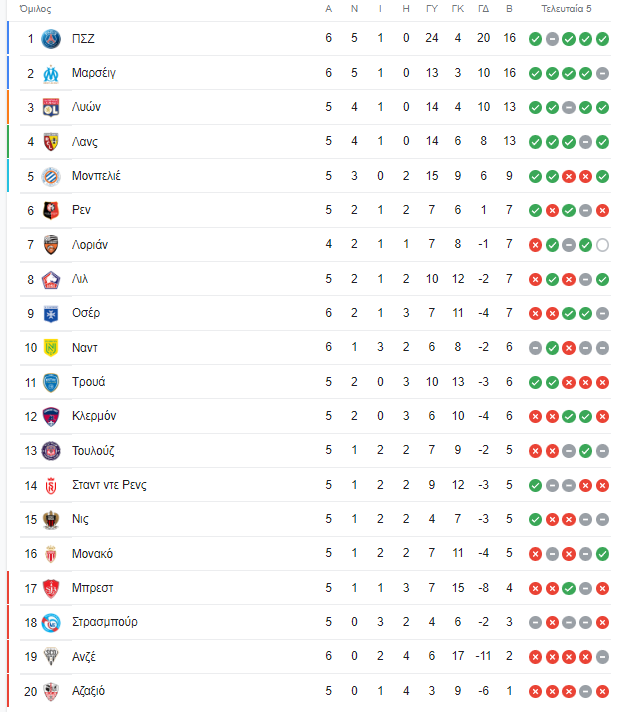Open the Μονπελιέ club logo
This screenshot has height=712, width=627.
click(x=51, y=176)
